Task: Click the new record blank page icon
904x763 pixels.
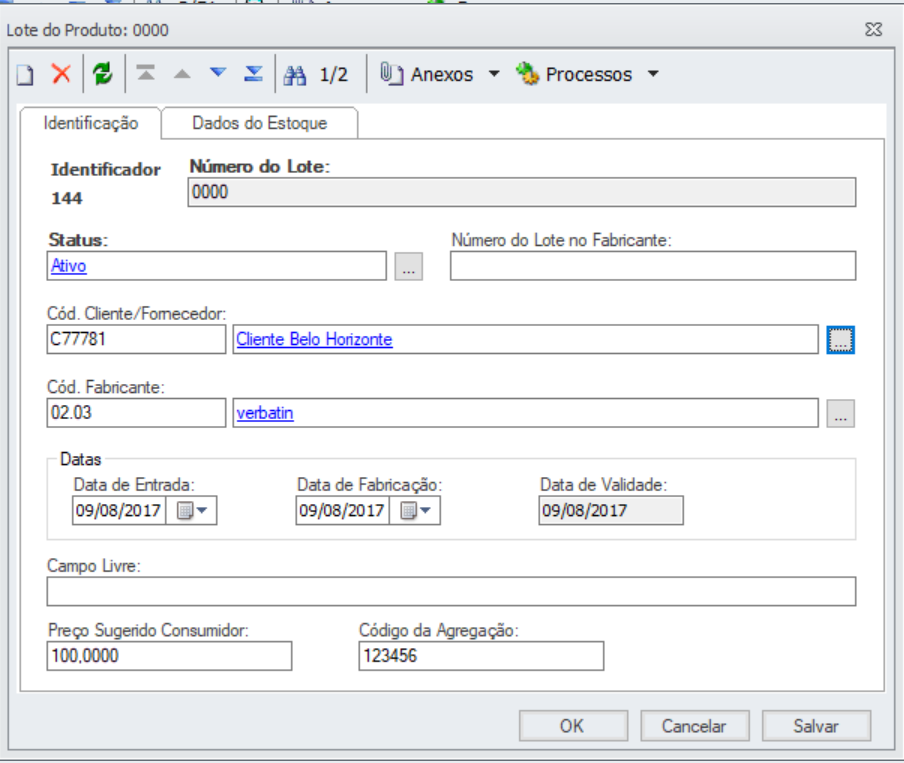Action: 25,74
